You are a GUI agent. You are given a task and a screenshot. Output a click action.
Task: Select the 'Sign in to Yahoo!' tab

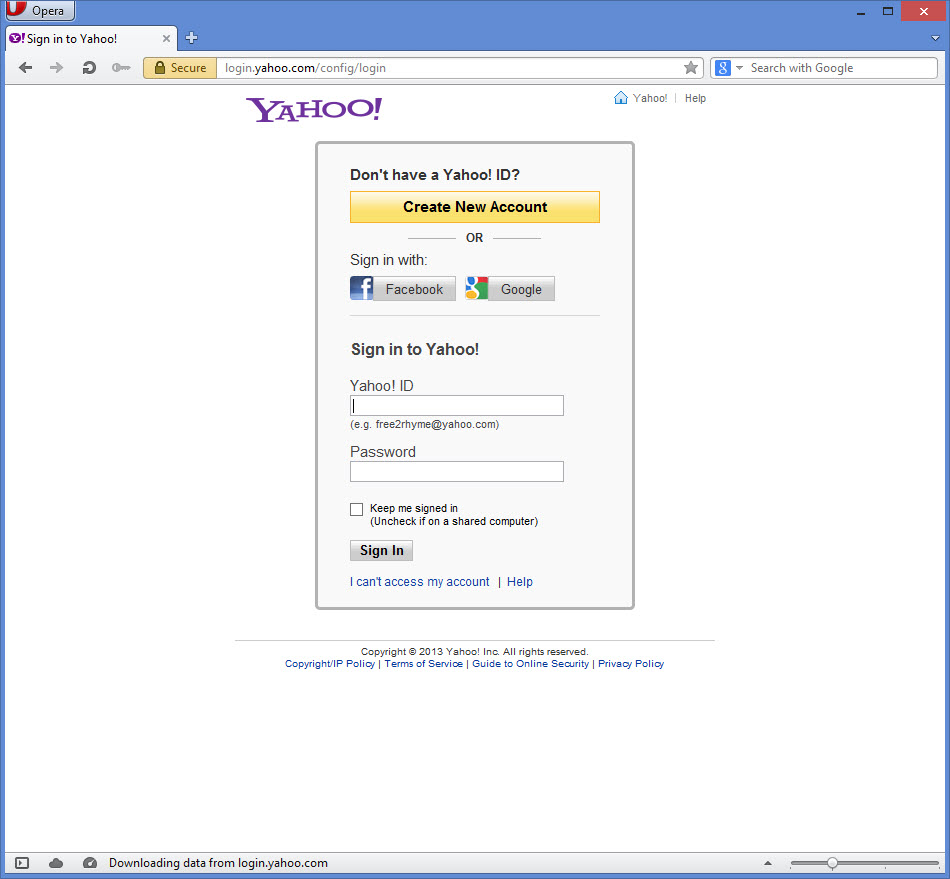pyautogui.click(x=91, y=39)
